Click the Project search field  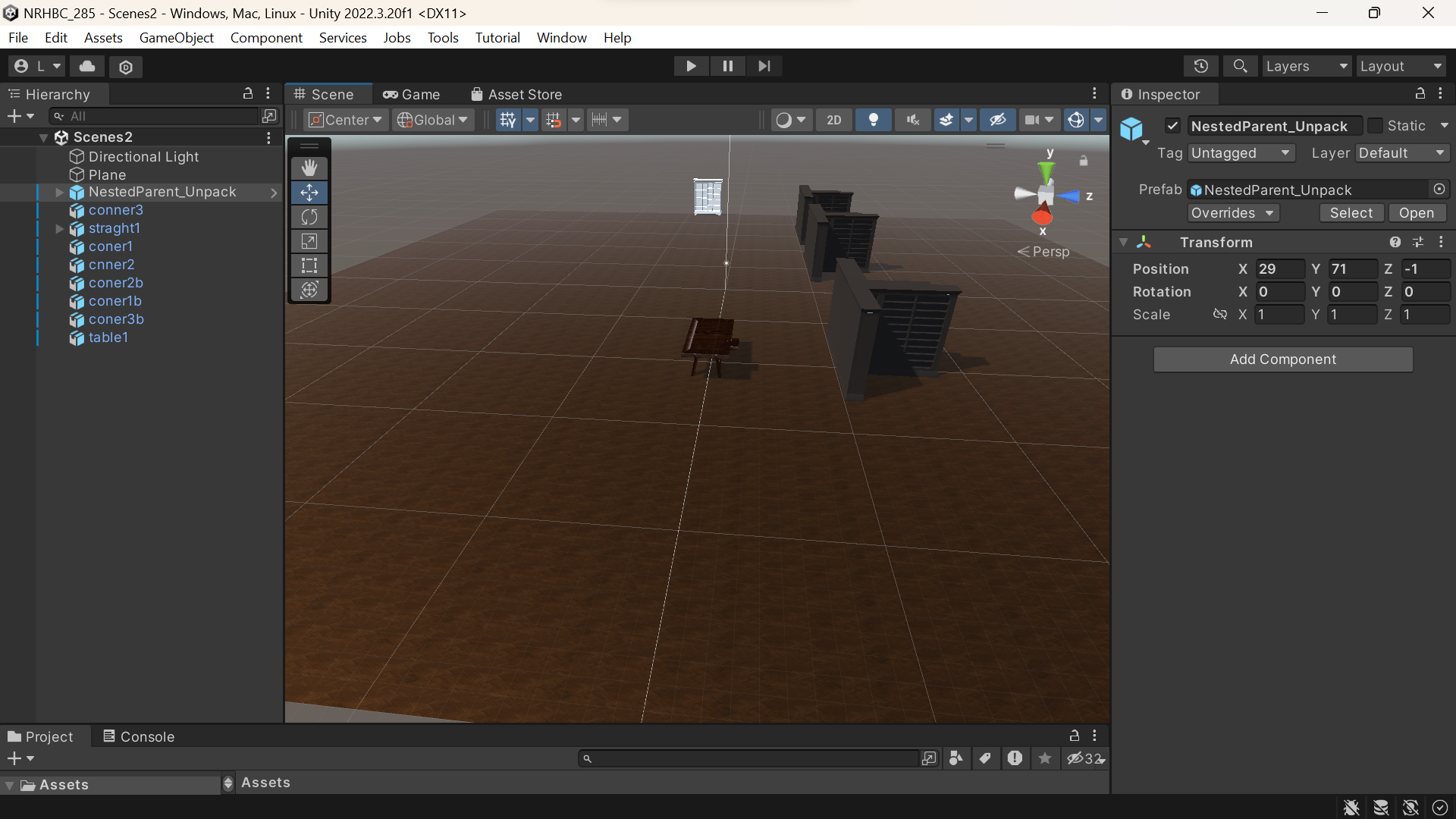748,758
